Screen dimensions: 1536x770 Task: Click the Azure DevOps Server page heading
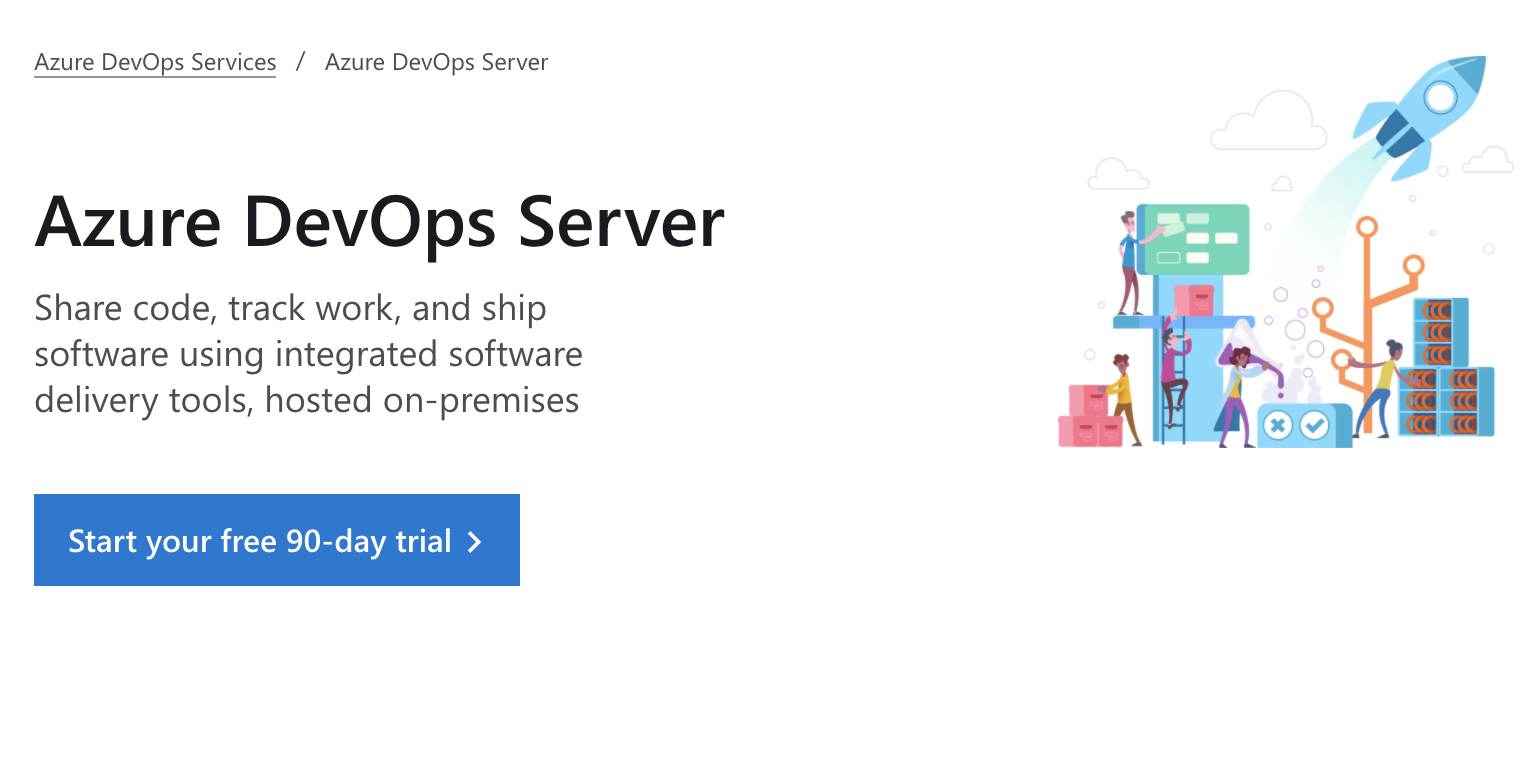pos(380,222)
